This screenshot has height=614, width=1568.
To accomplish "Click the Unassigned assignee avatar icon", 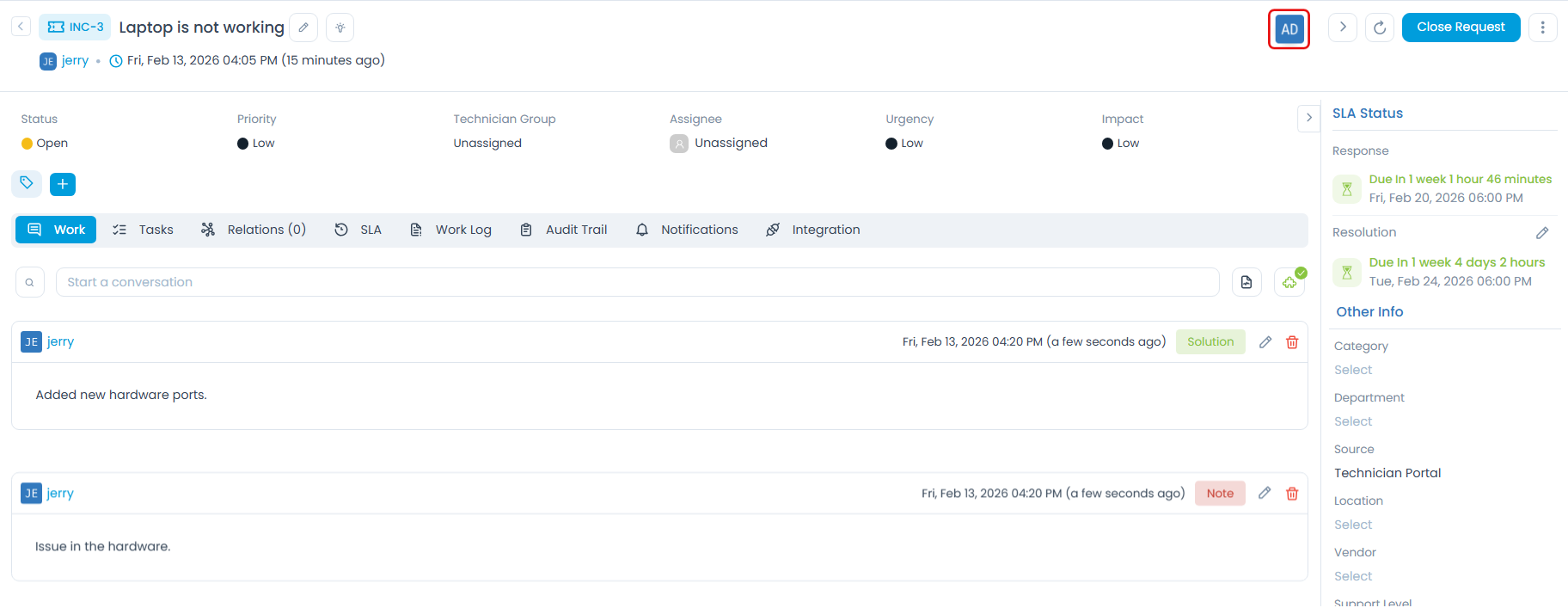I will pos(679,144).
